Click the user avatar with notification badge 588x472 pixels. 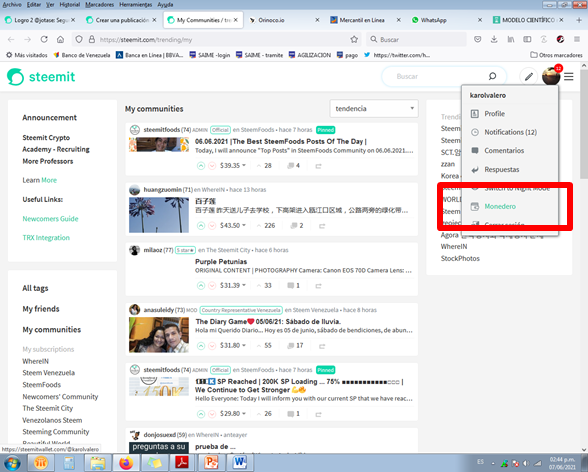[551, 75]
